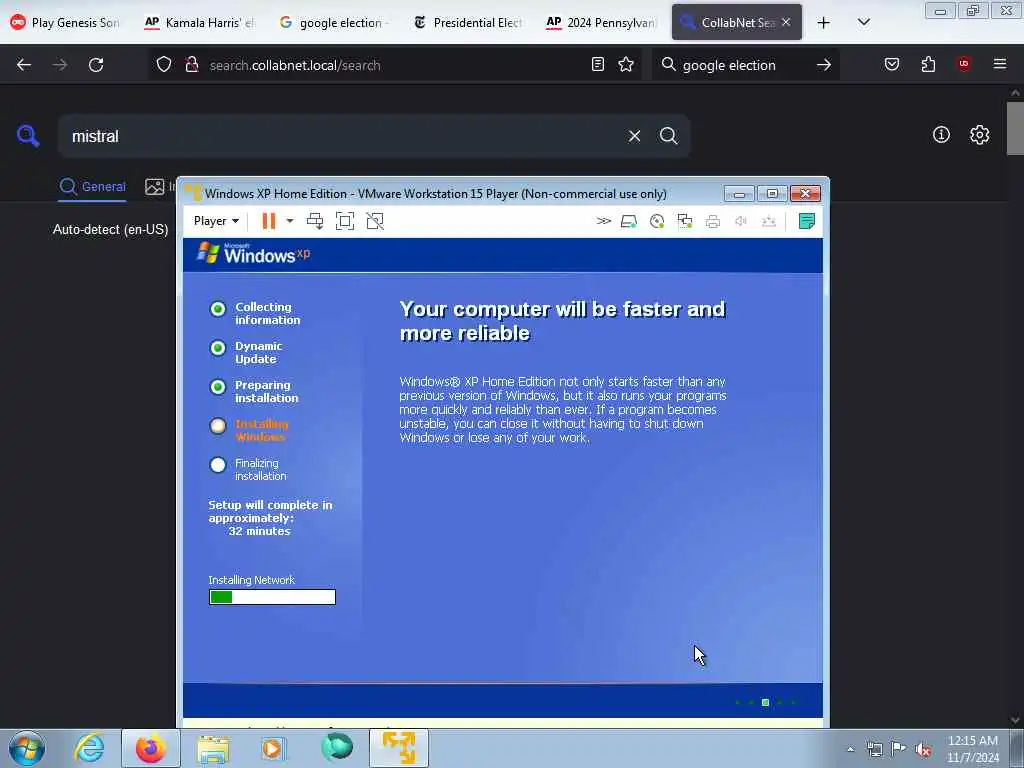The height and width of the screenshot is (768, 1024).
Task: Pause the virtual machine in VMware Player
Action: click(x=268, y=221)
